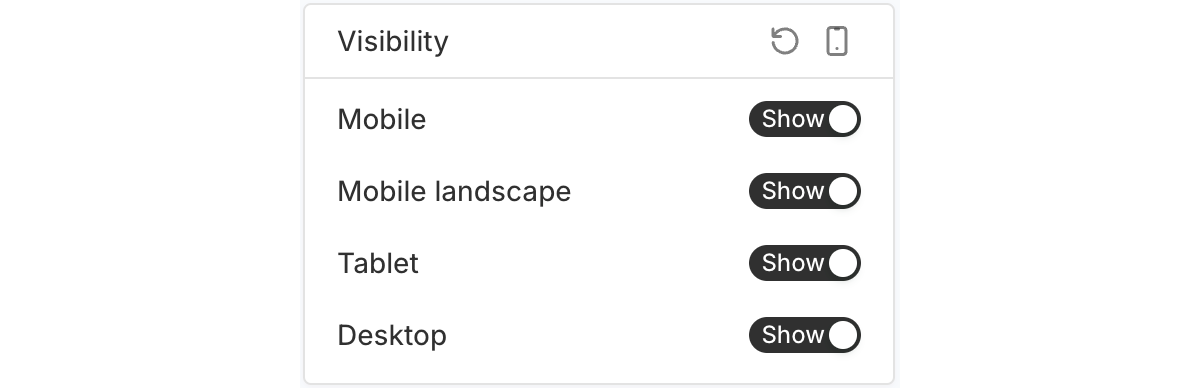Image resolution: width=1200 pixels, height=388 pixels.
Task: Click the knob of Mobile landscape toggle
Action: coord(843,191)
